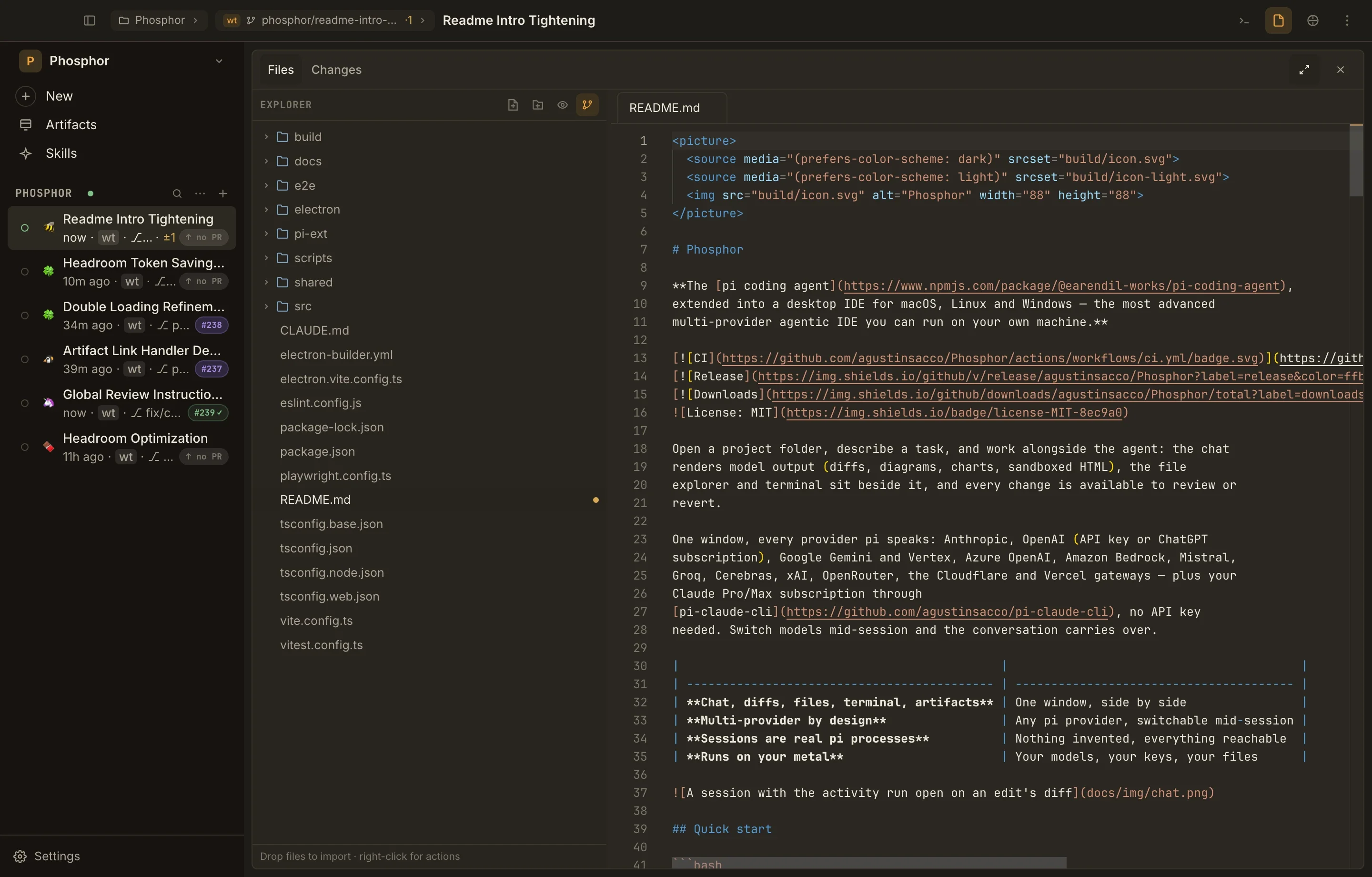Screen dimensions: 1372x877
Task: Open vitest.config.ts in the file explorer
Action: pyautogui.click(x=322, y=645)
